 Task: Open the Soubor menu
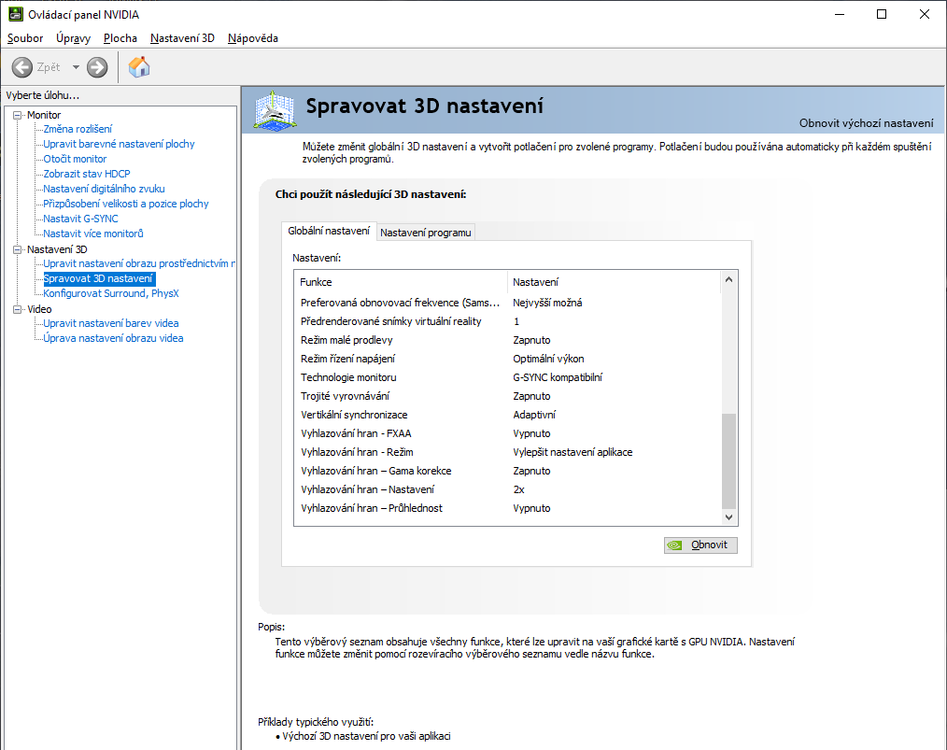25,38
